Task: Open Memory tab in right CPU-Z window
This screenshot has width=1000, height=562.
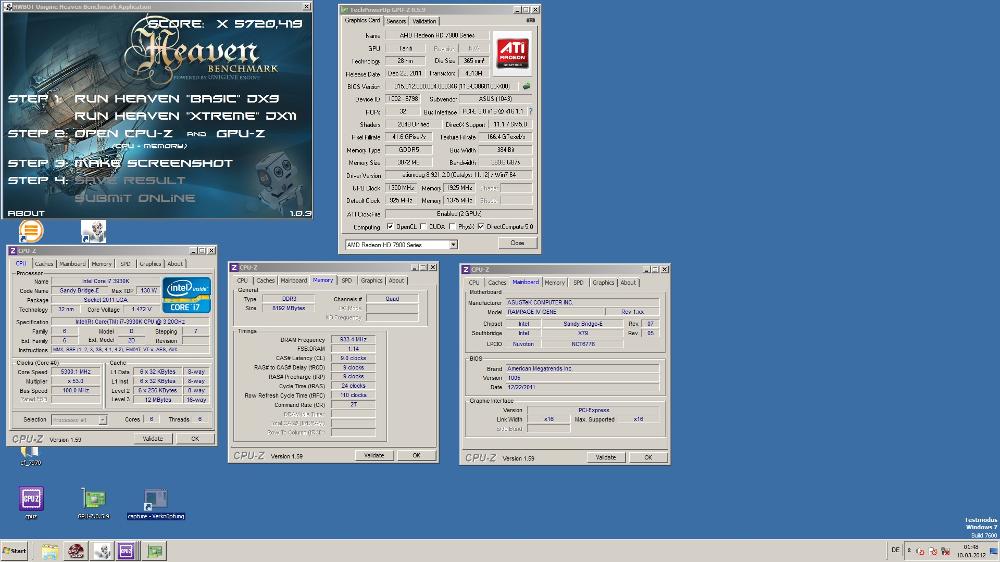Action: 554,282
